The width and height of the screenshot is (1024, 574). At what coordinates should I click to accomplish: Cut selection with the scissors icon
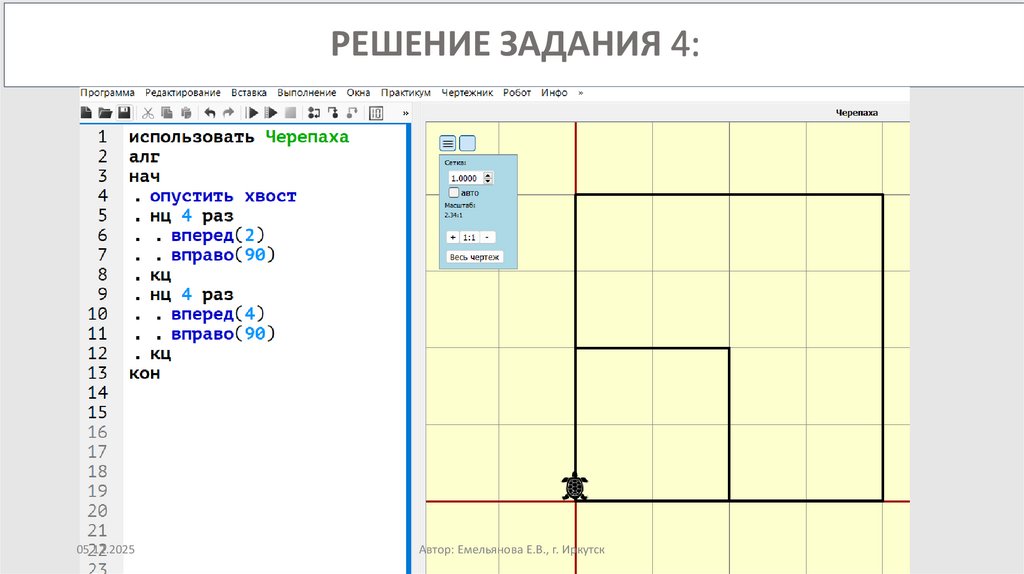(148, 113)
